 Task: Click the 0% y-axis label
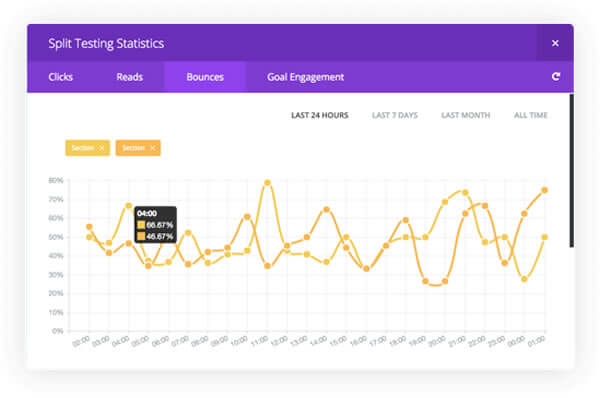tap(57, 331)
